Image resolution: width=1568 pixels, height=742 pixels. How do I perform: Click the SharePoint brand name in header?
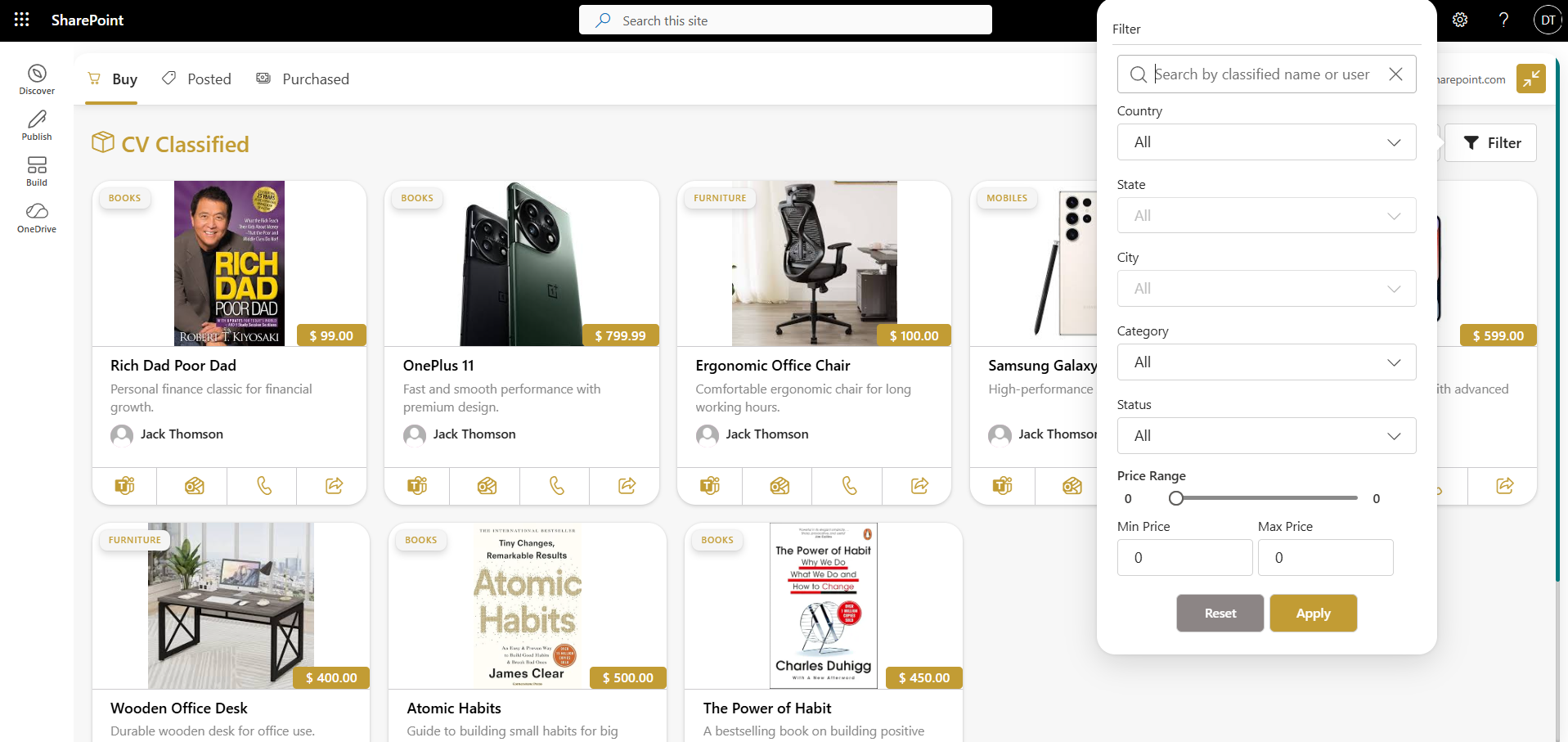88,20
